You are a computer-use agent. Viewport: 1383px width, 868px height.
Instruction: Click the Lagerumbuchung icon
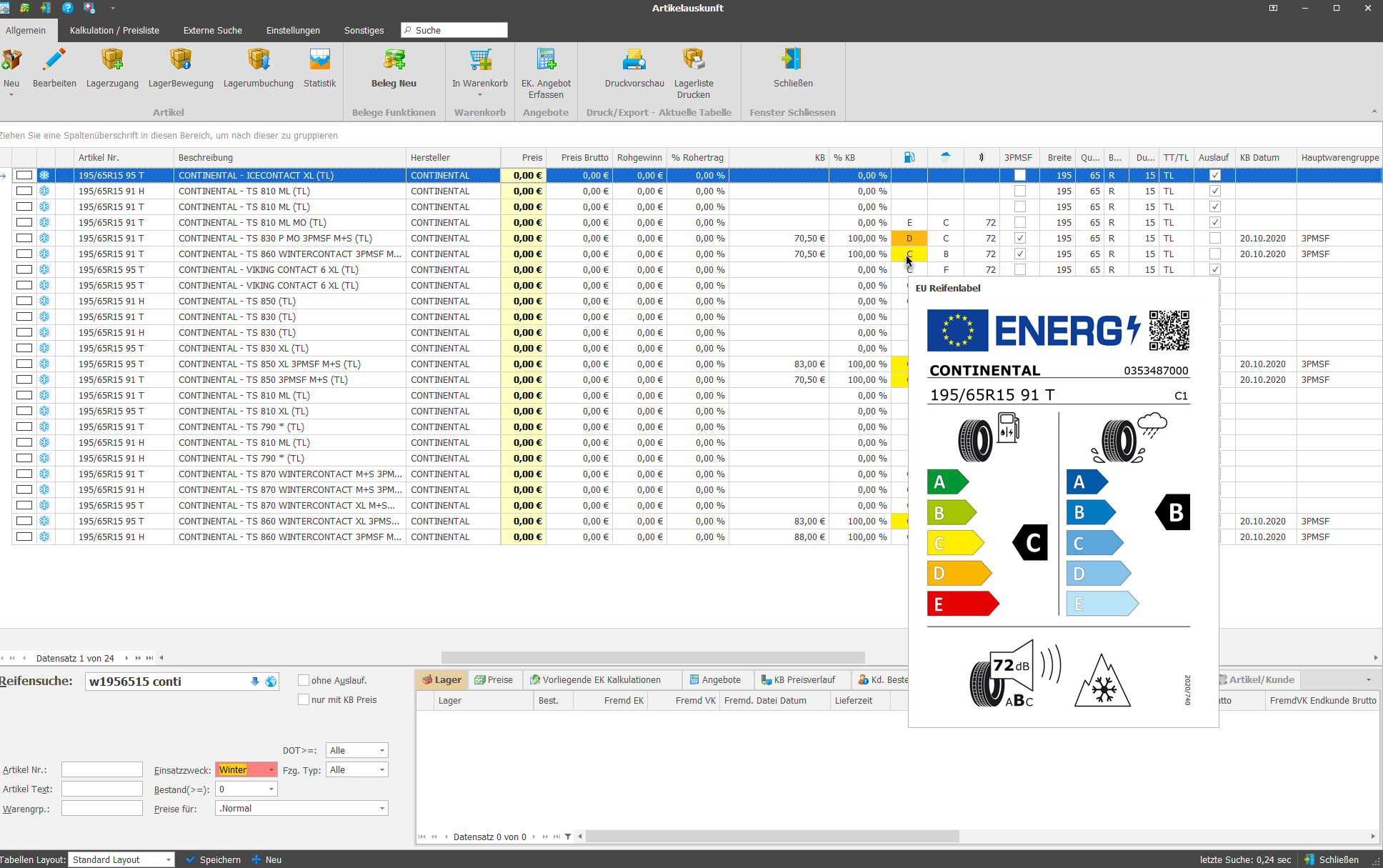(x=259, y=59)
